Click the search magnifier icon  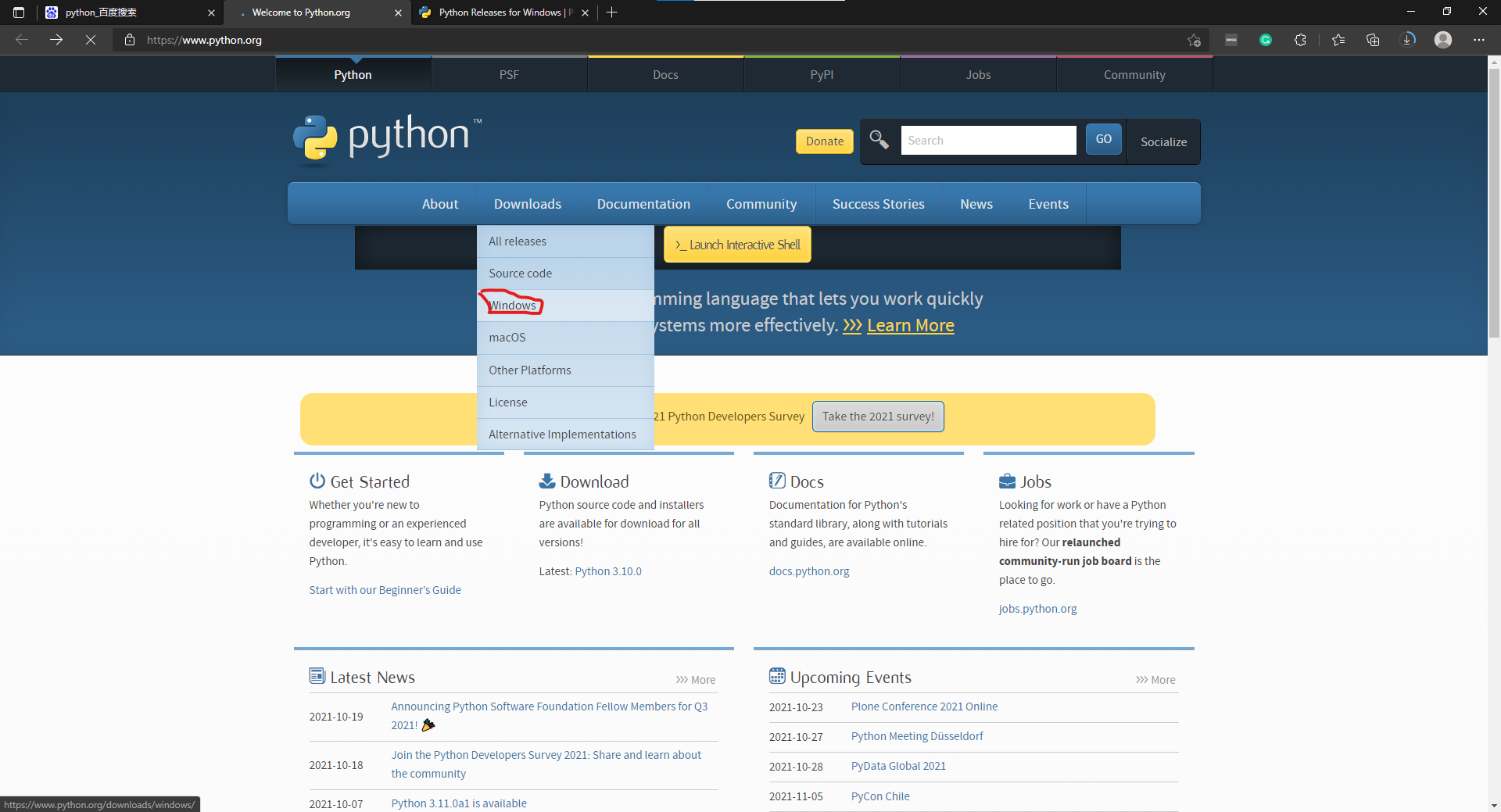coord(879,140)
